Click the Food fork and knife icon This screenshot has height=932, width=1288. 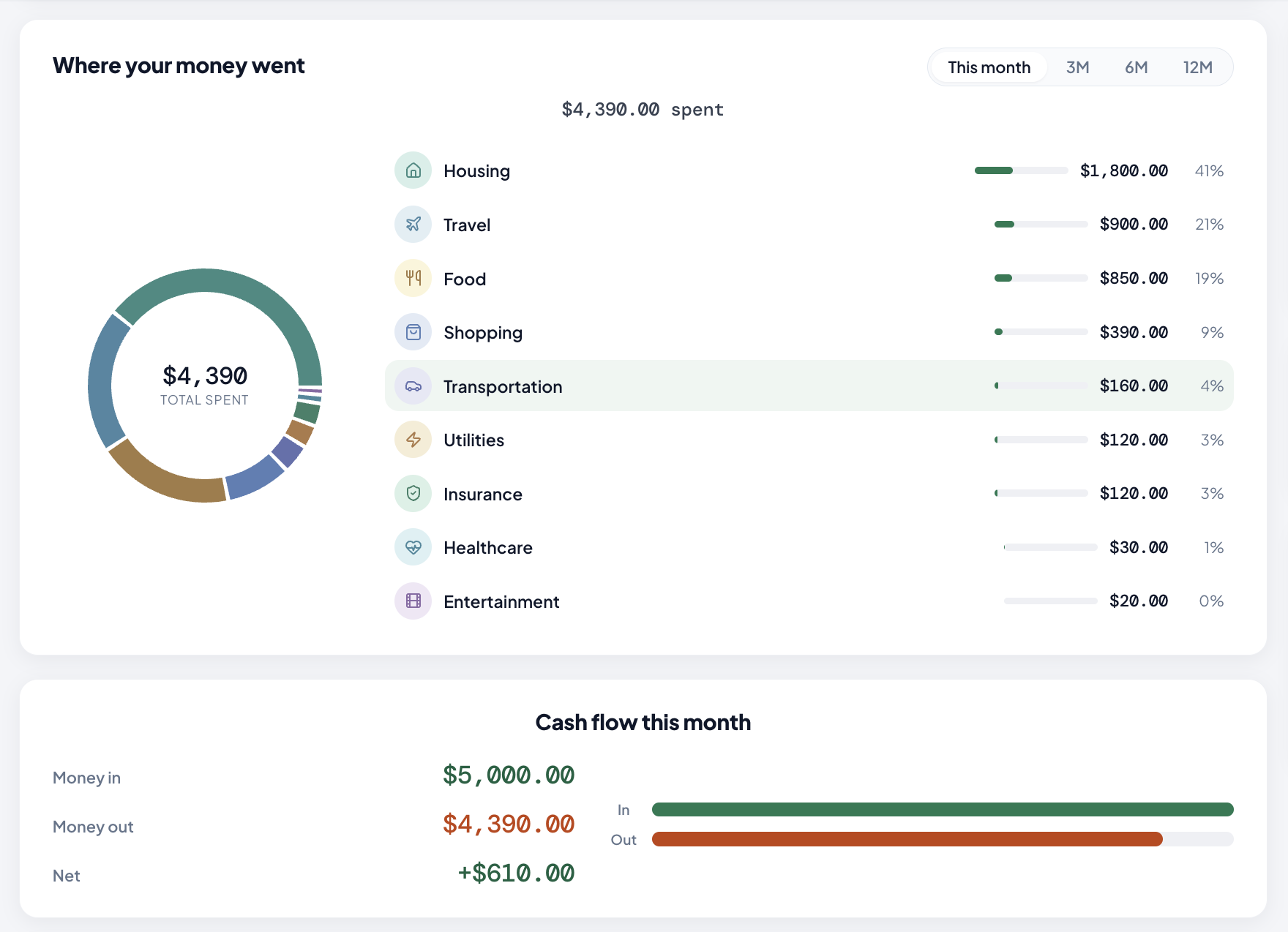(x=413, y=278)
